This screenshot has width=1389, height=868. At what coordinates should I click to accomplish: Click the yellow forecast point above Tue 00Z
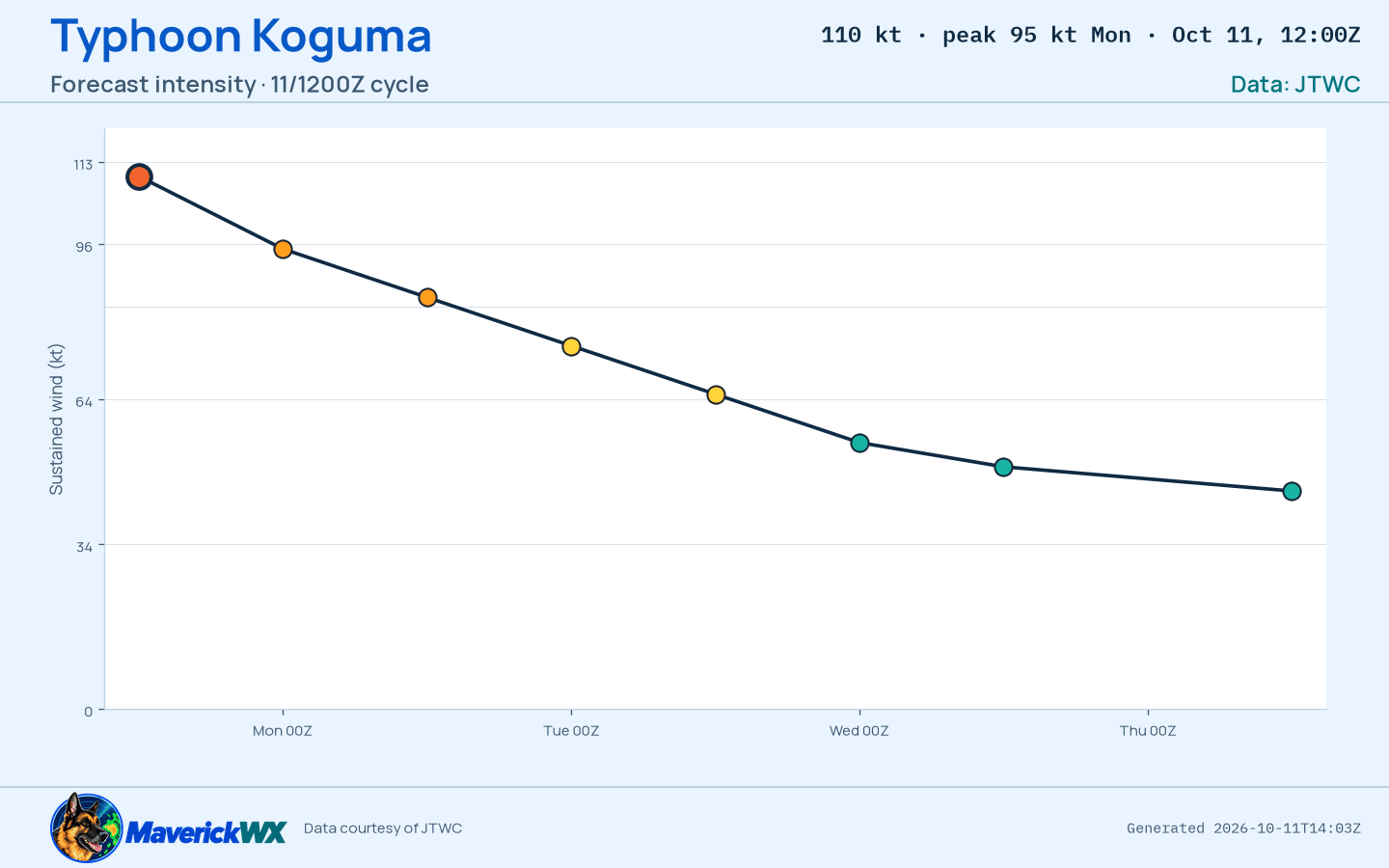[x=571, y=346]
